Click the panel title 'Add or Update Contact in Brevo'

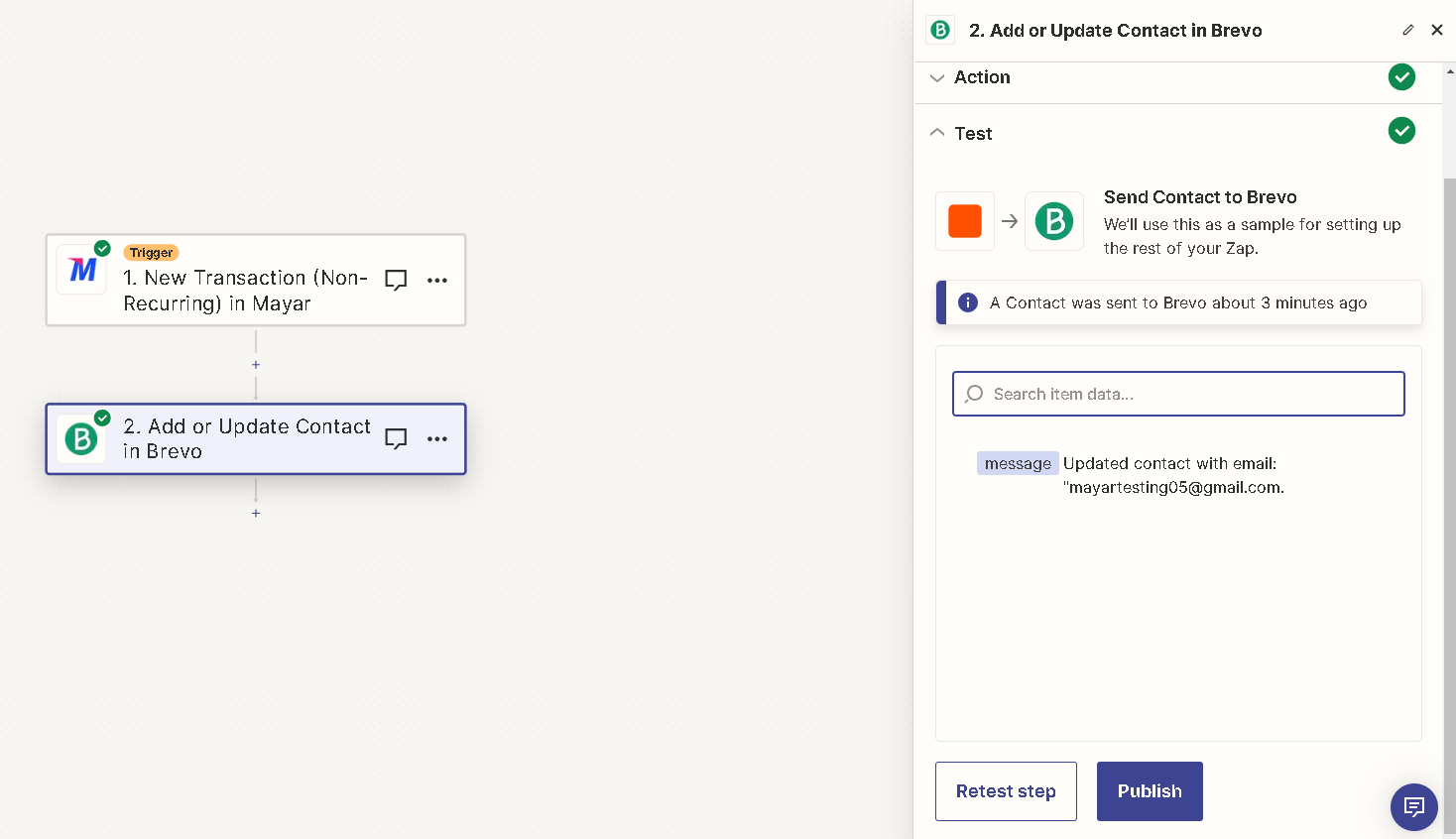click(1116, 31)
